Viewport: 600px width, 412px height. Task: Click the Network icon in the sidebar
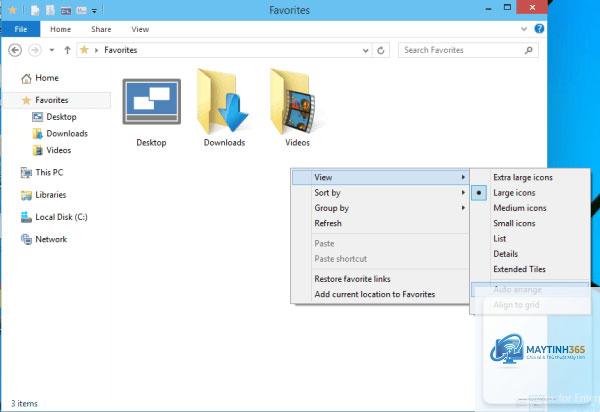pos(26,239)
